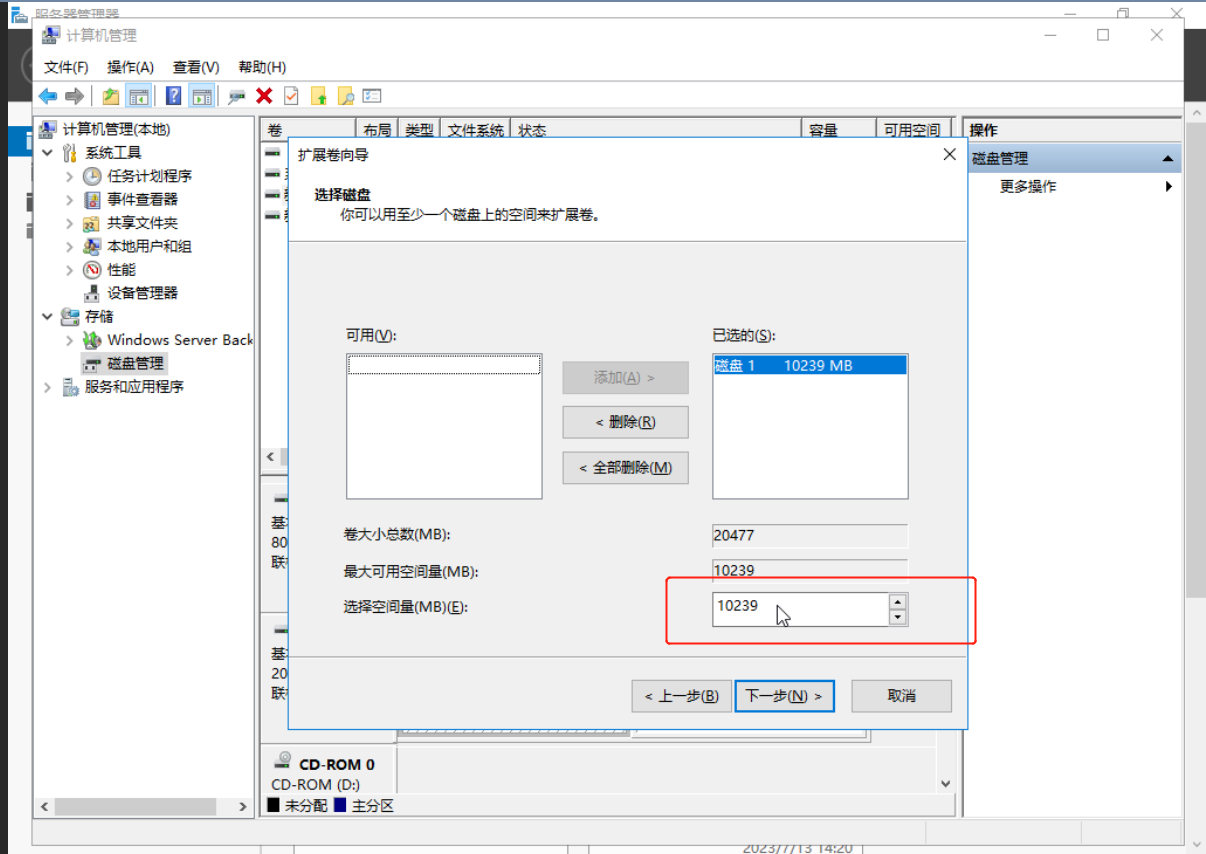
Task: Select 磁盘管理 in the tree
Action: 136,363
